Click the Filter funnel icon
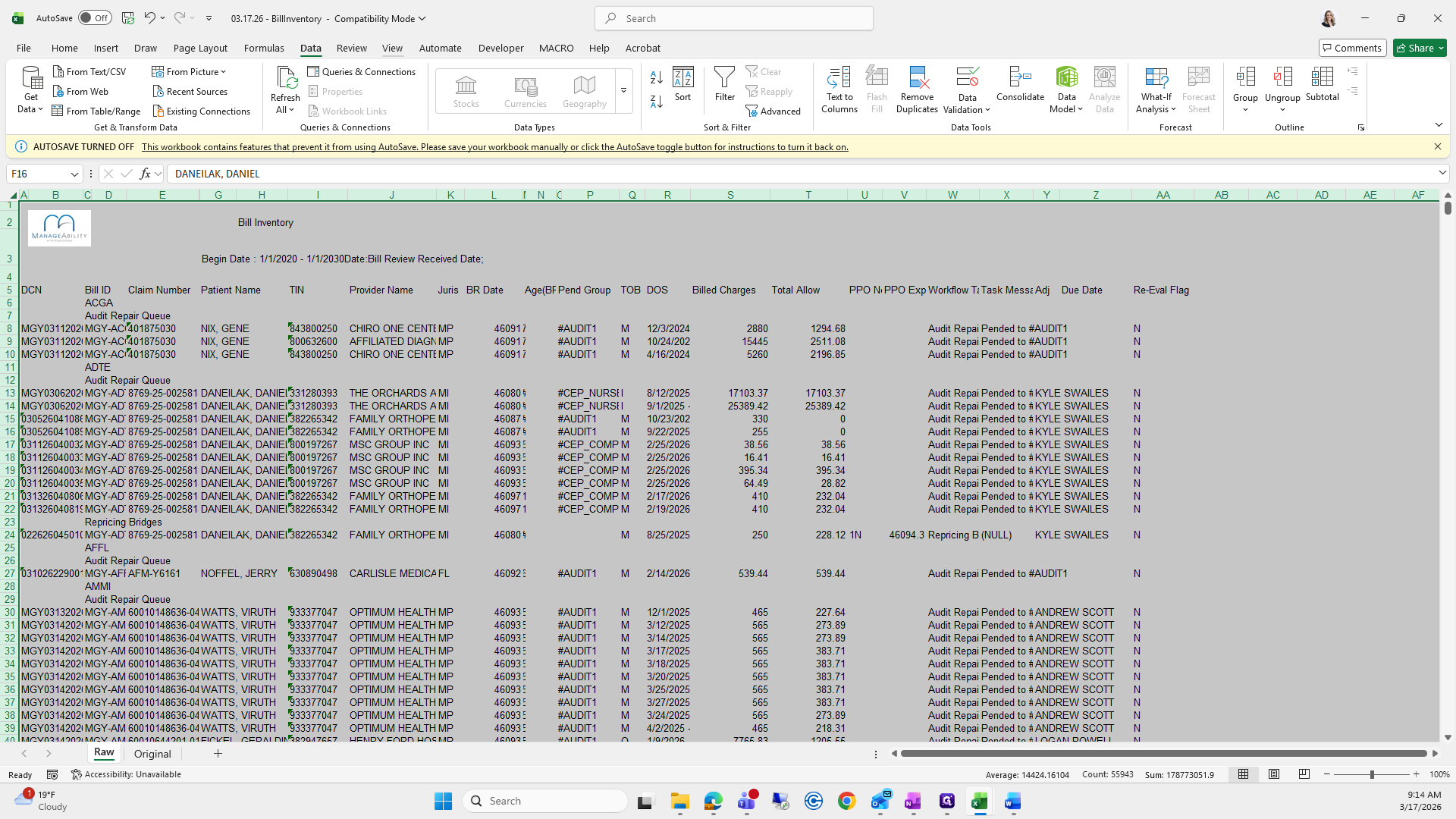The width and height of the screenshot is (1456, 819). click(x=724, y=78)
